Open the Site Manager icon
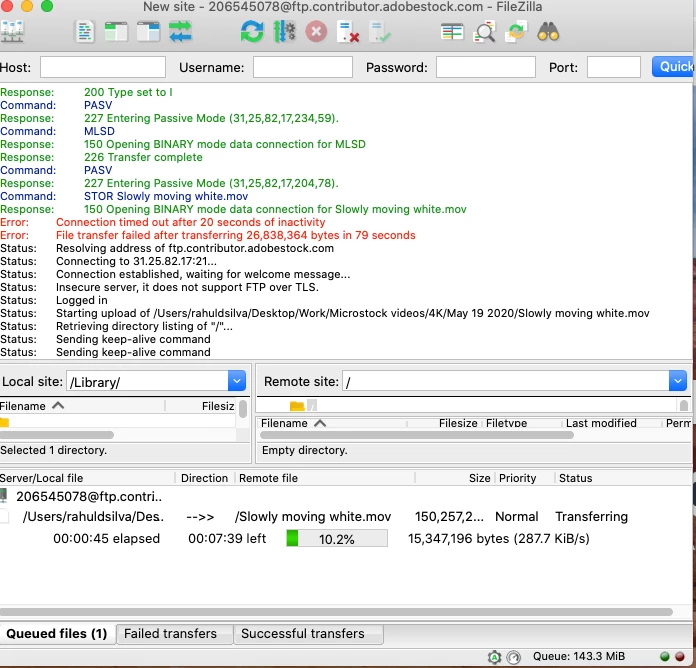This screenshot has height=668, width=696. point(12,32)
